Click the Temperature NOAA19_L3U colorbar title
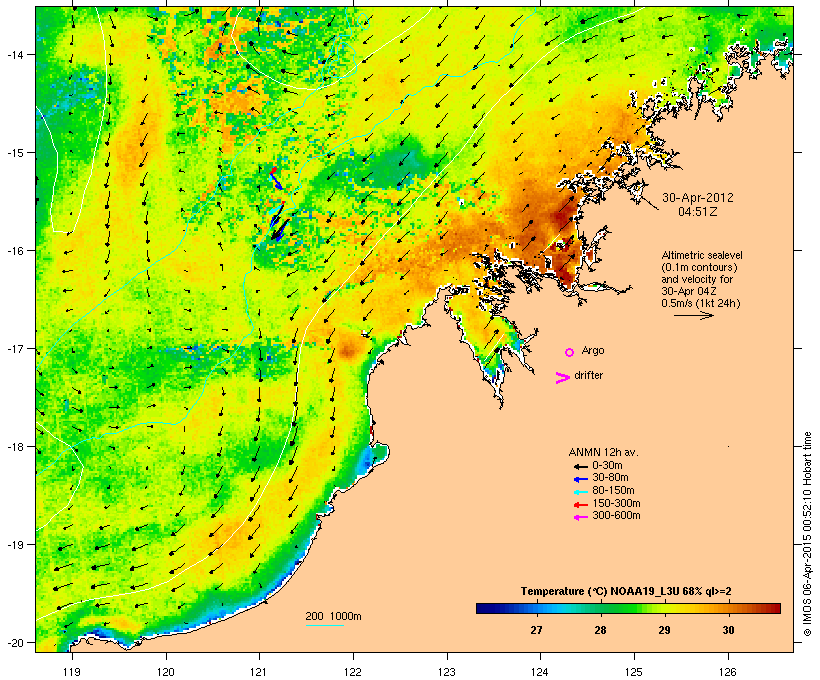 626,592
